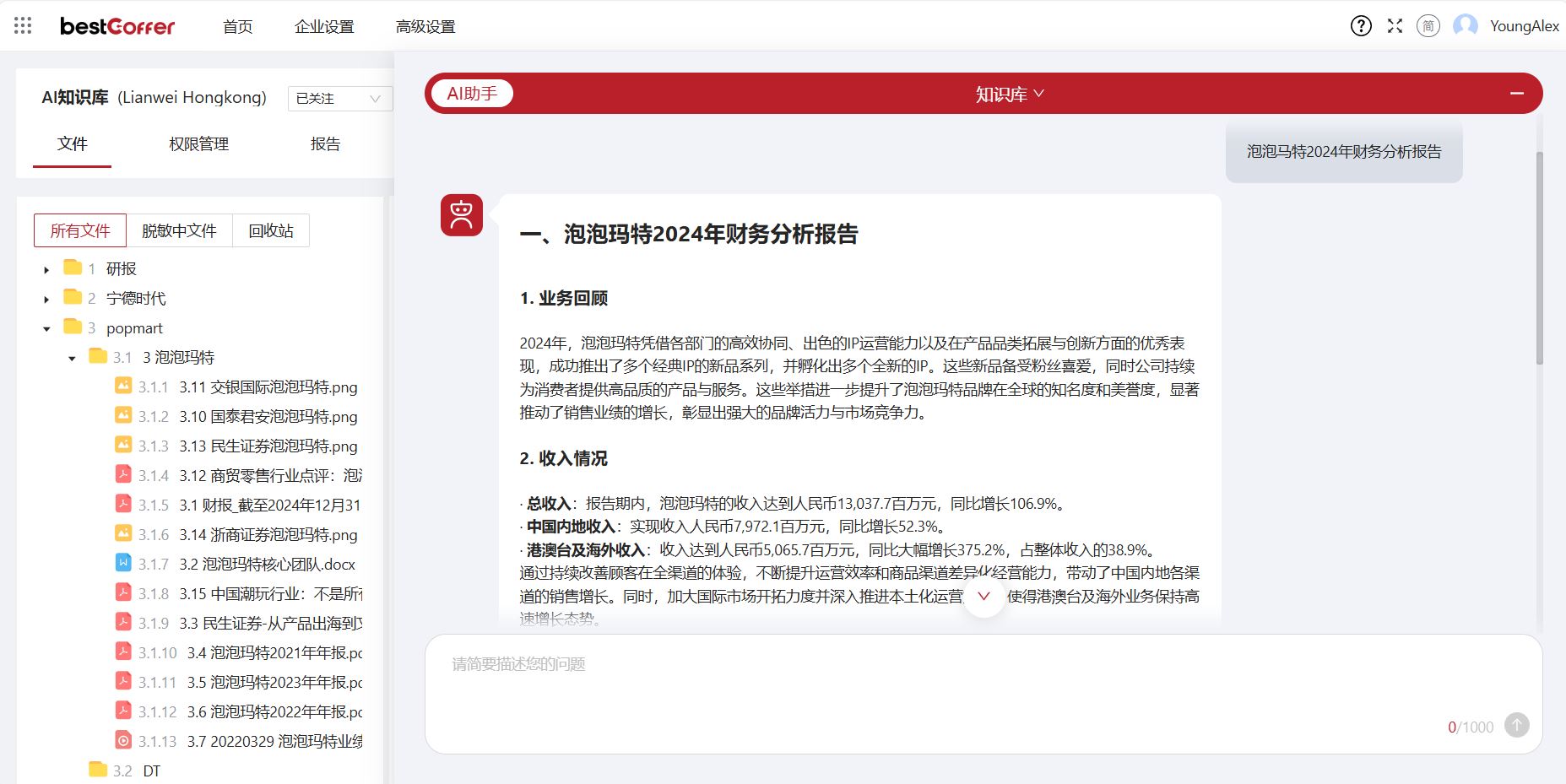Click the heading 一、泡泡玛特2024年财务分析报告
Screen dimensions: 1566x784
pos(689,235)
